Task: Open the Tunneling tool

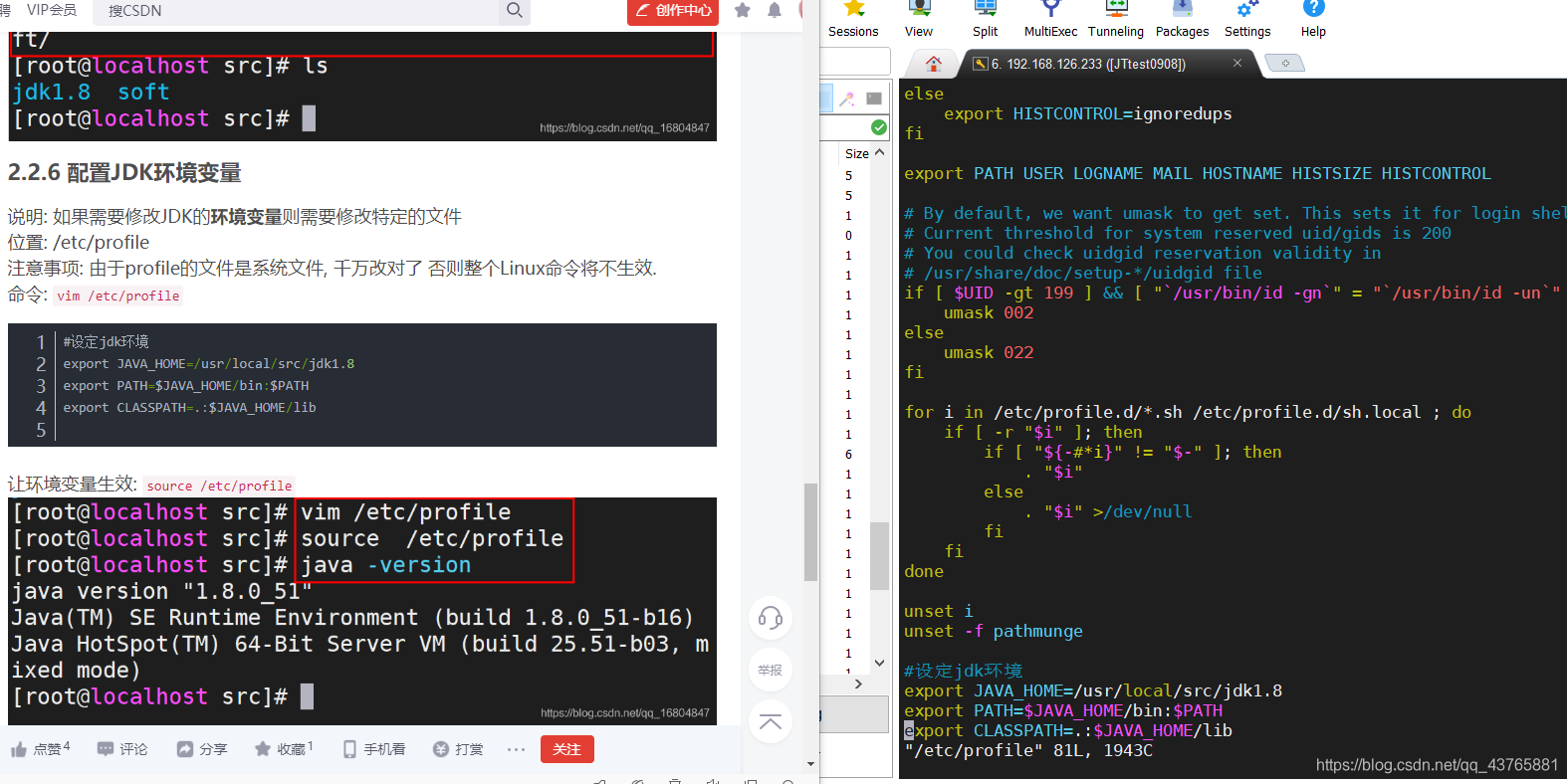Action: click(x=1116, y=20)
